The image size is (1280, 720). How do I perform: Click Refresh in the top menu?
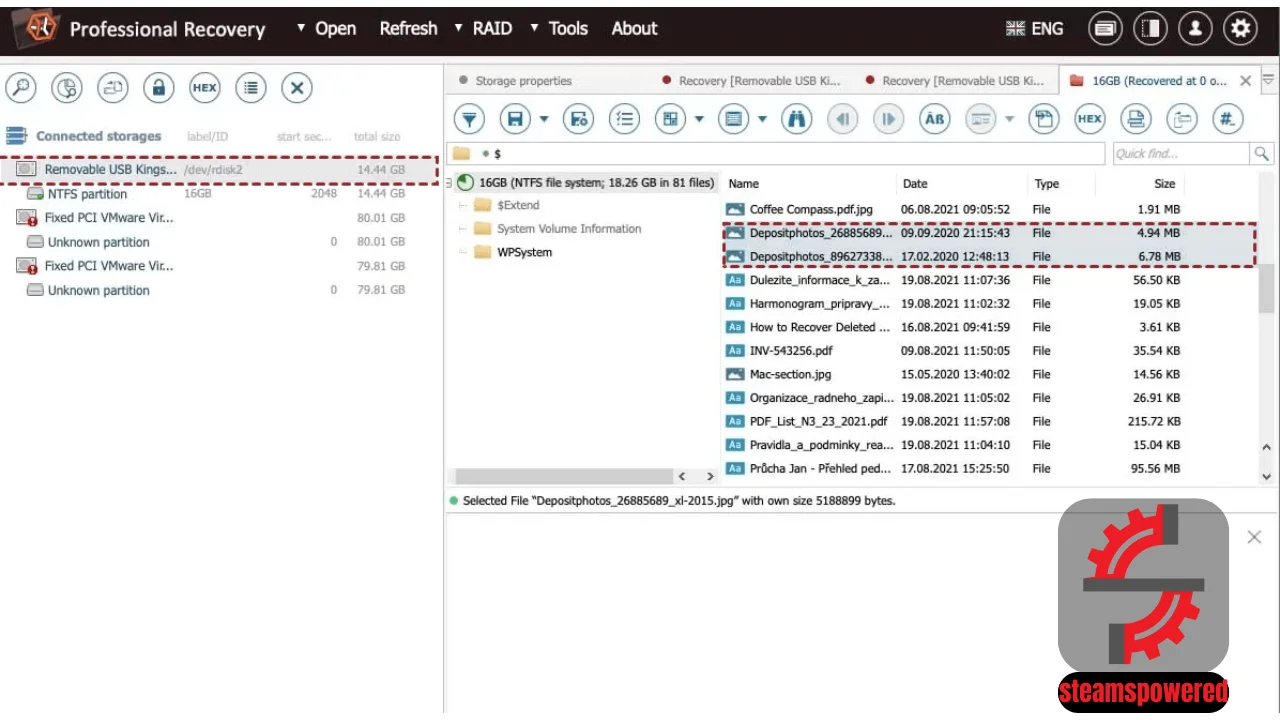coord(408,29)
